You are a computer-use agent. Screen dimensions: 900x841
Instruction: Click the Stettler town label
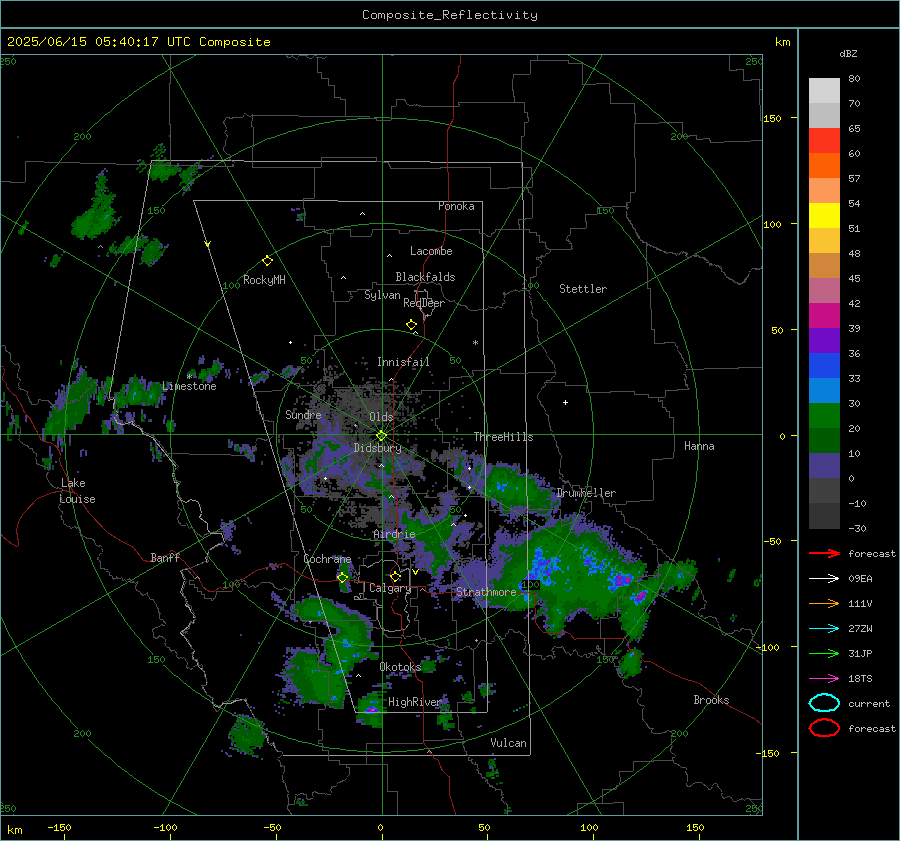click(x=583, y=289)
